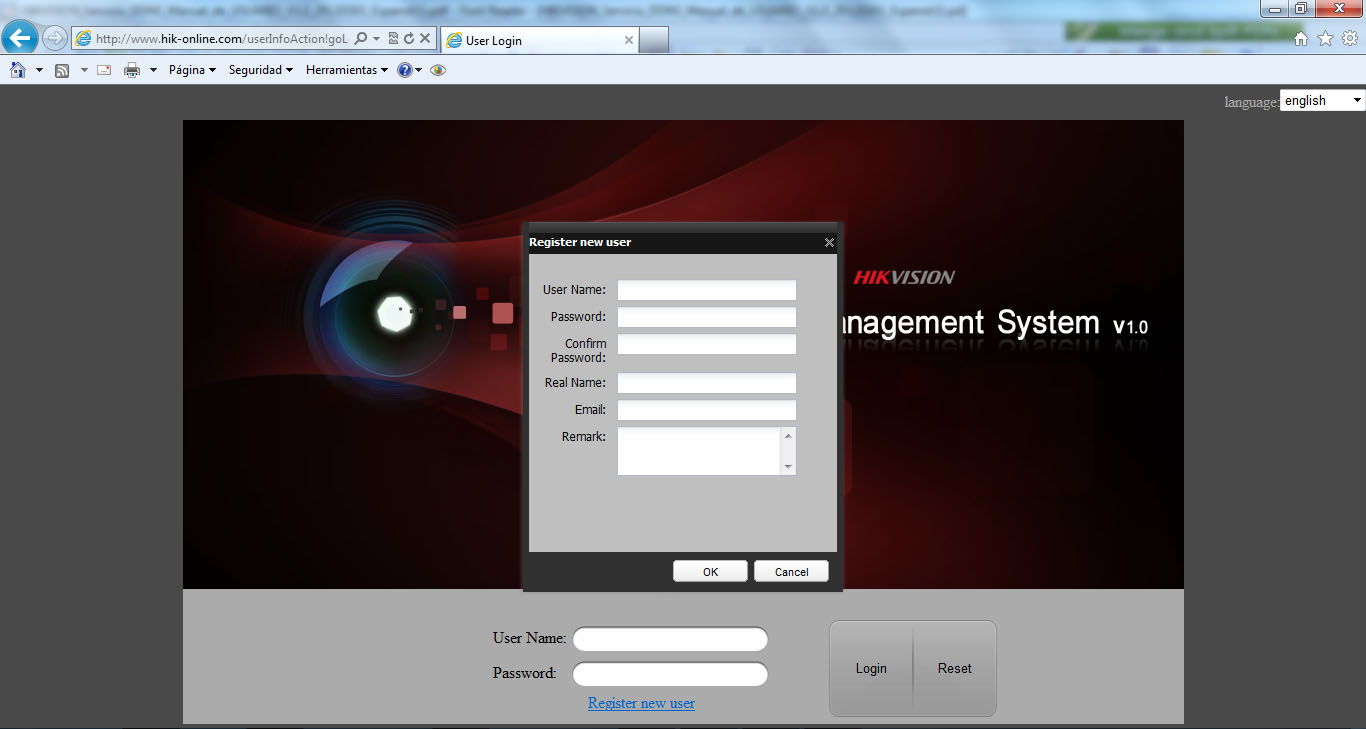The image size is (1366, 729).
Task: Click the Remark scrollbar down arrow
Action: tap(788, 467)
